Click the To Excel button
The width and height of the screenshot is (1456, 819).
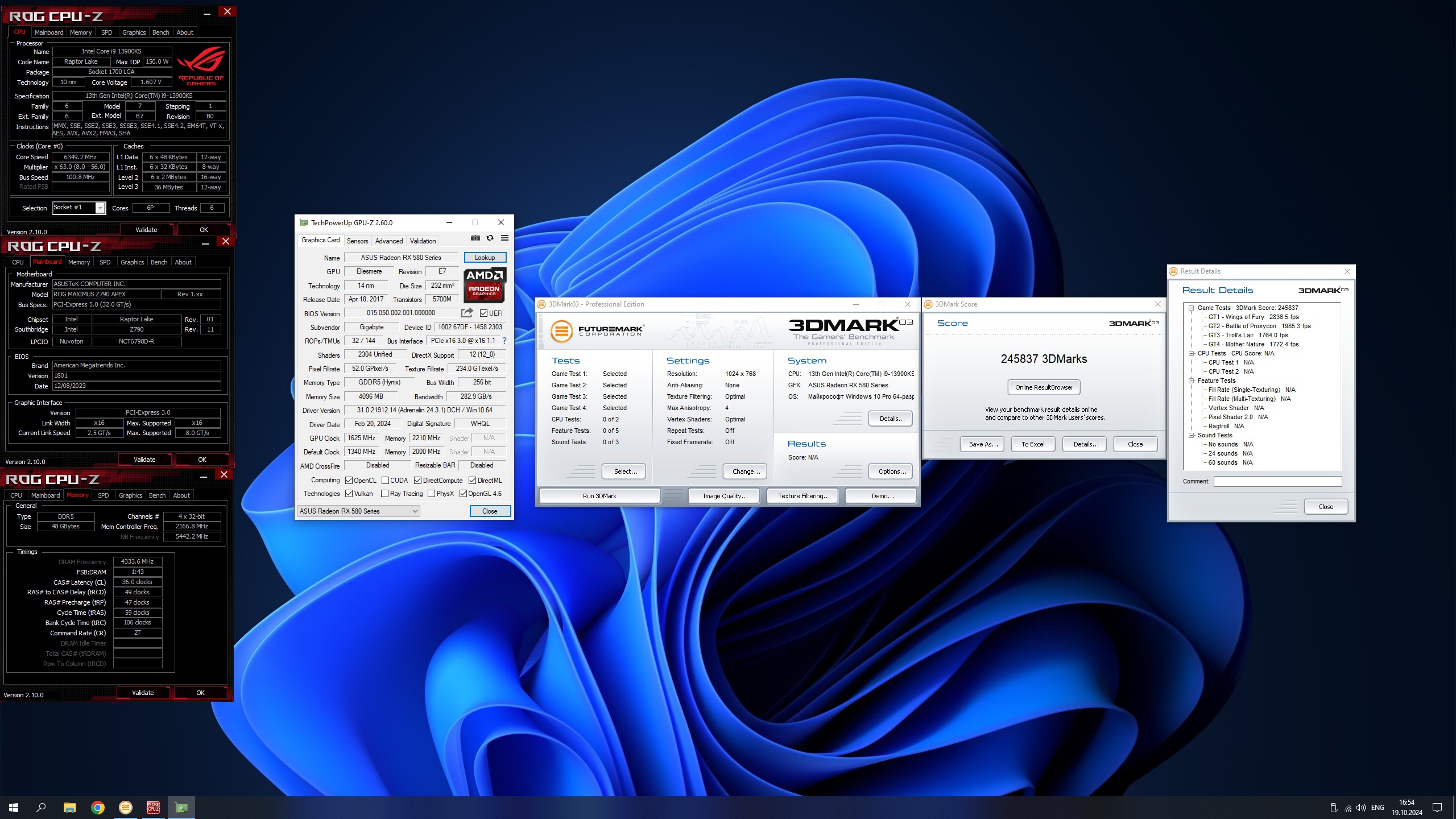1033,444
